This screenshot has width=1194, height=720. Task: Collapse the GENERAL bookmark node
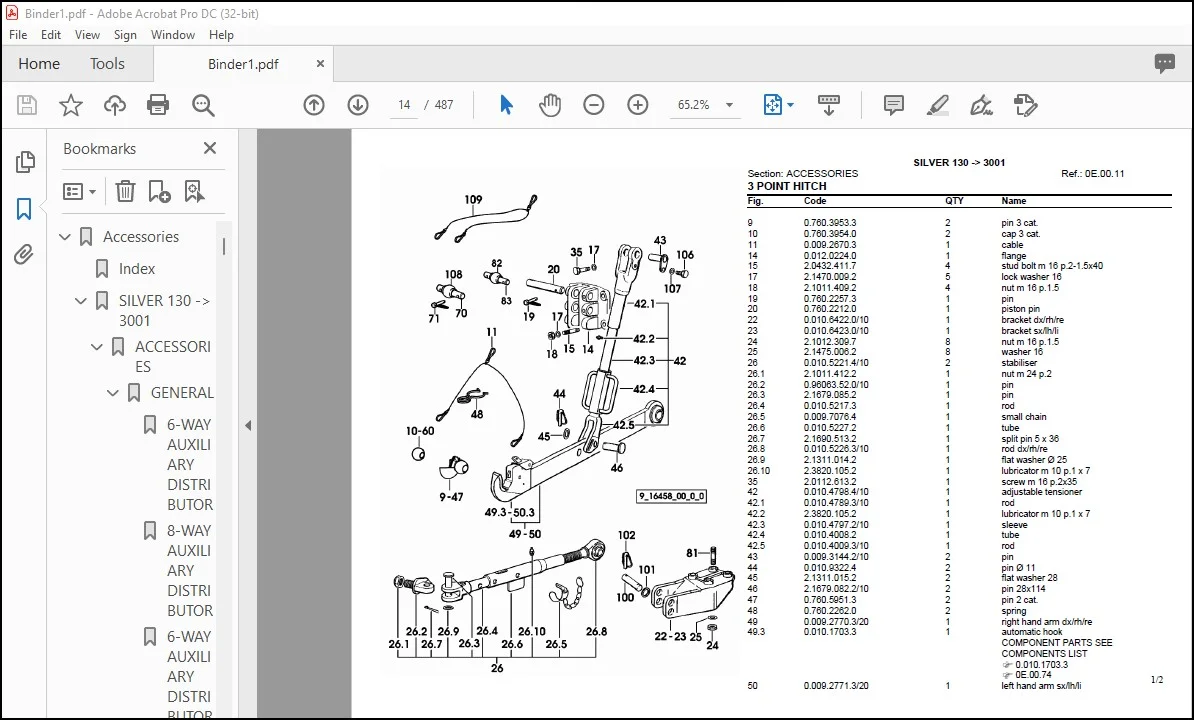113,393
